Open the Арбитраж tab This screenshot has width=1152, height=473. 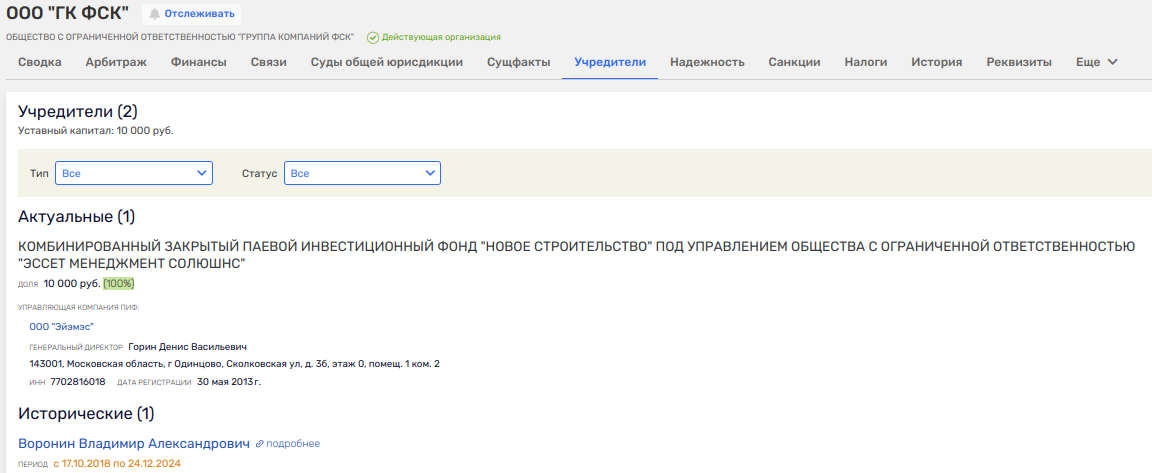tap(116, 62)
